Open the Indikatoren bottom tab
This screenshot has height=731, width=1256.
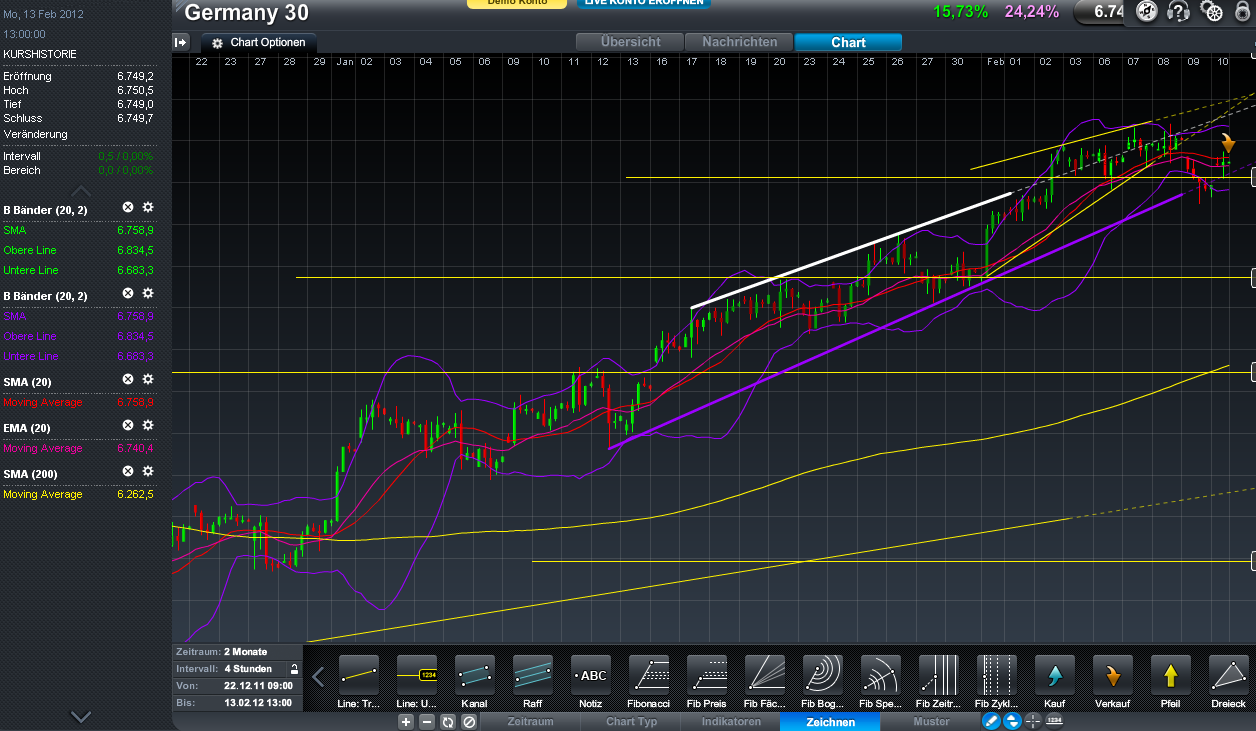731,721
